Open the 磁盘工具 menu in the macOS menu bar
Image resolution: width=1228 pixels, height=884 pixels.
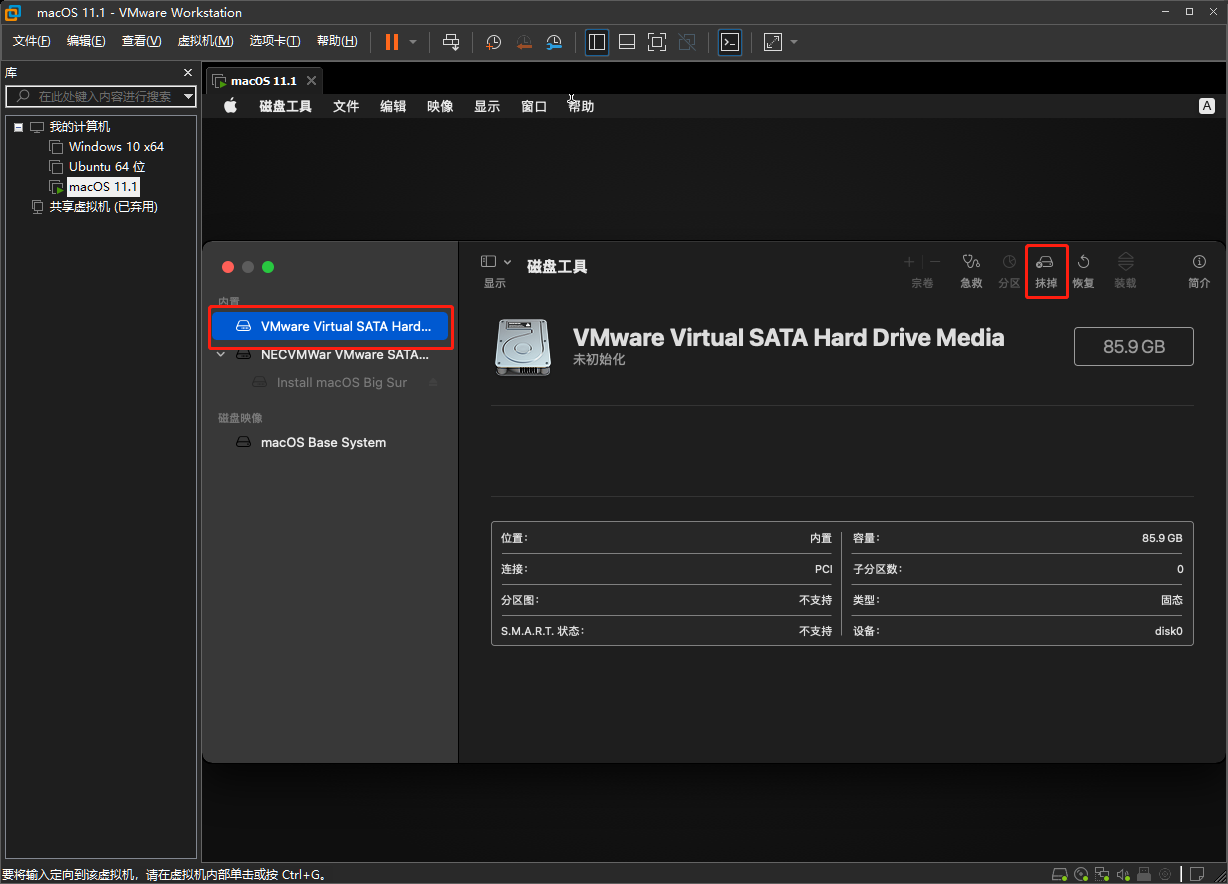(x=285, y=106)
